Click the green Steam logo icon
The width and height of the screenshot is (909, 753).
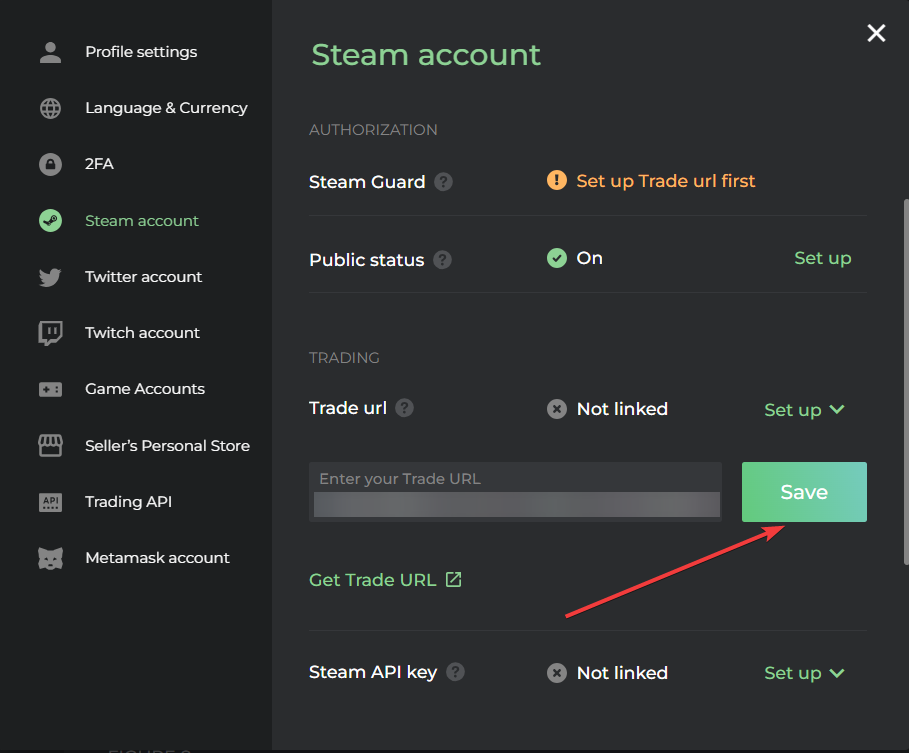(x=50, y=220)
